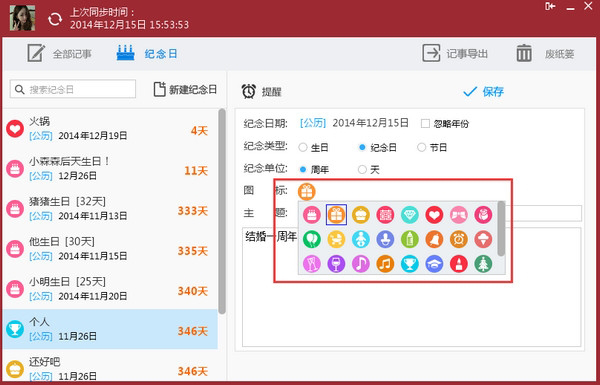Screen dimensions: 600x385
Task: Choose the purple single music note icon
Action: click(x=361, y=264)
